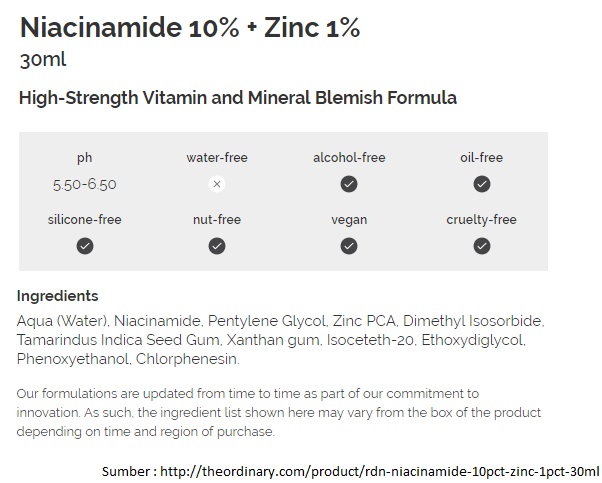This screenshot has width=602, height=483.
Task: Click the 30ml size text
Action: [x=43, y=60]
